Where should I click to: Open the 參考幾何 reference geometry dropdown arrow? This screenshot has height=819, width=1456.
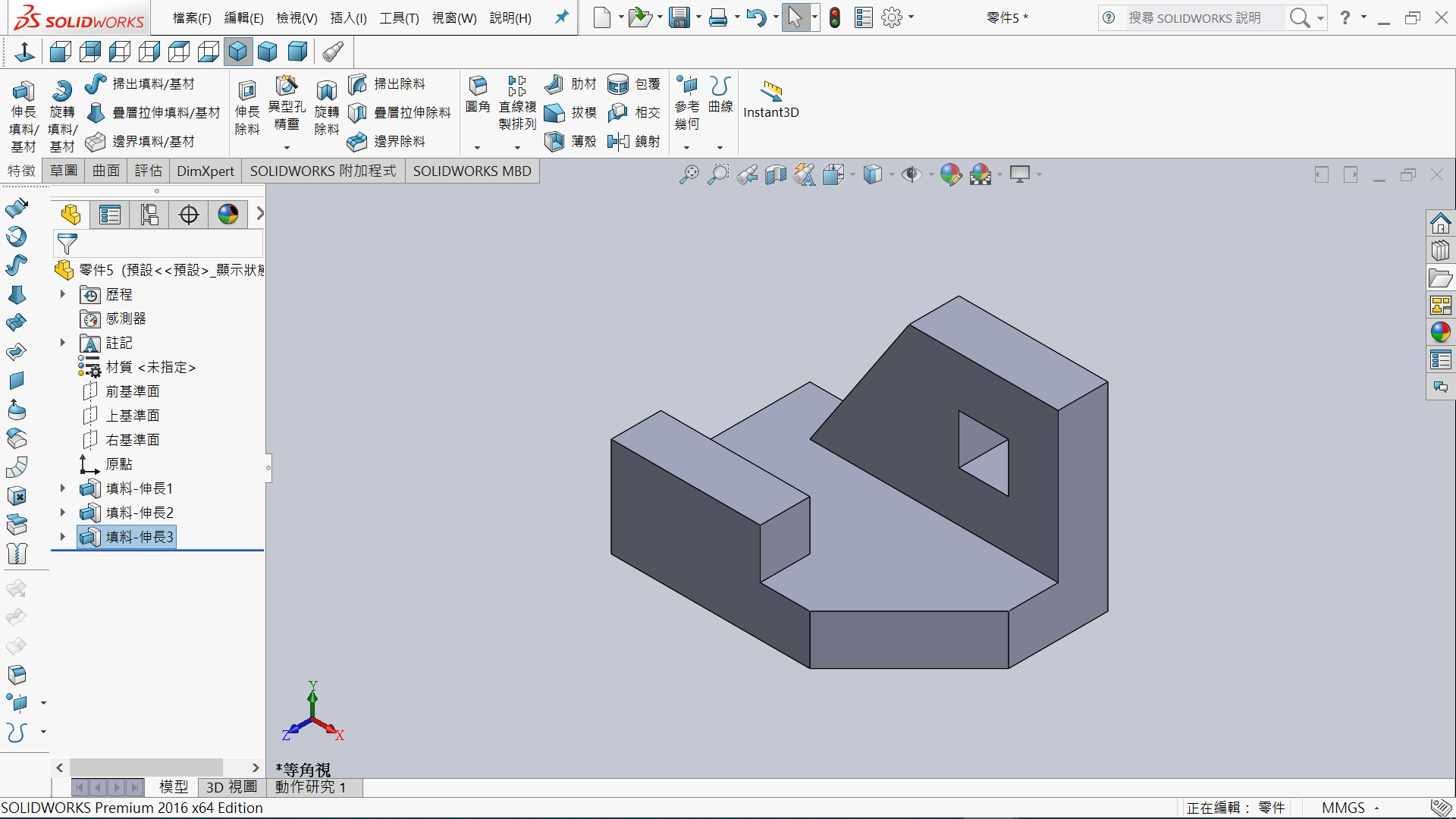tap(686, 147)
